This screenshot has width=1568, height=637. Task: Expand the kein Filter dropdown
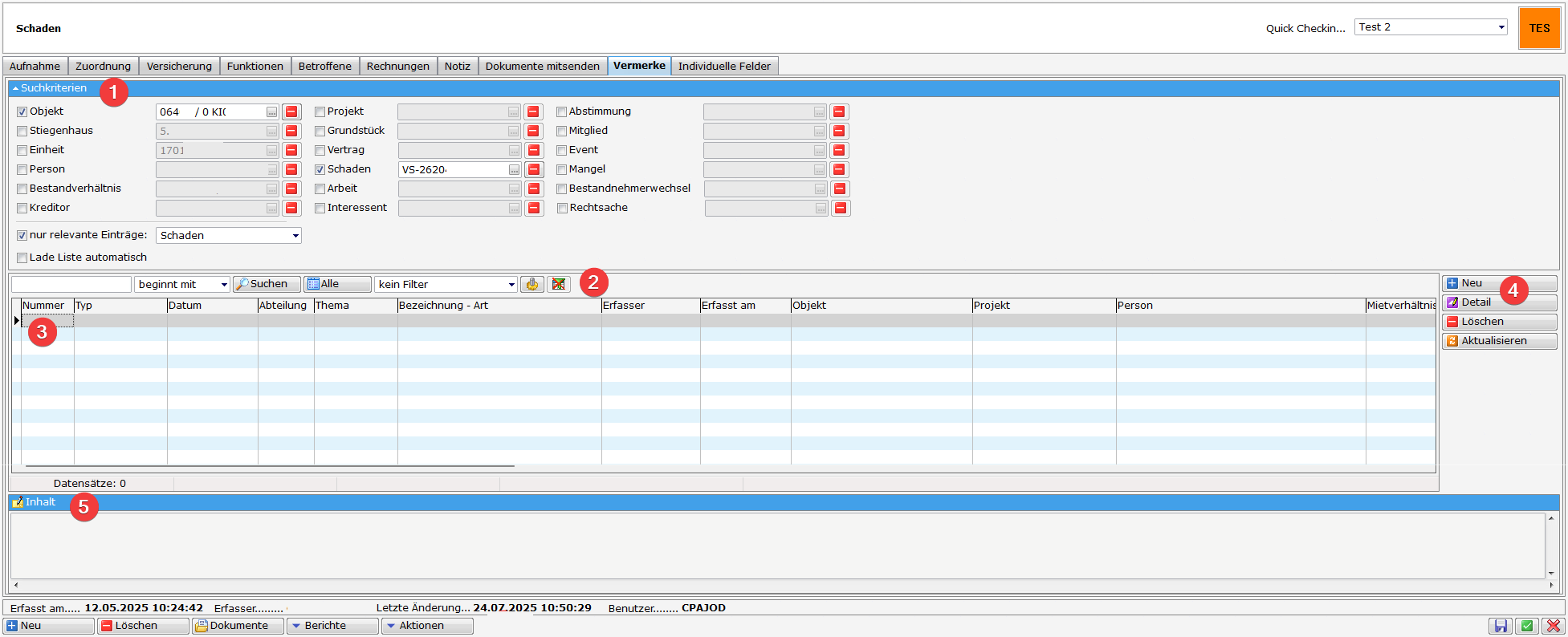pos(511,284)
